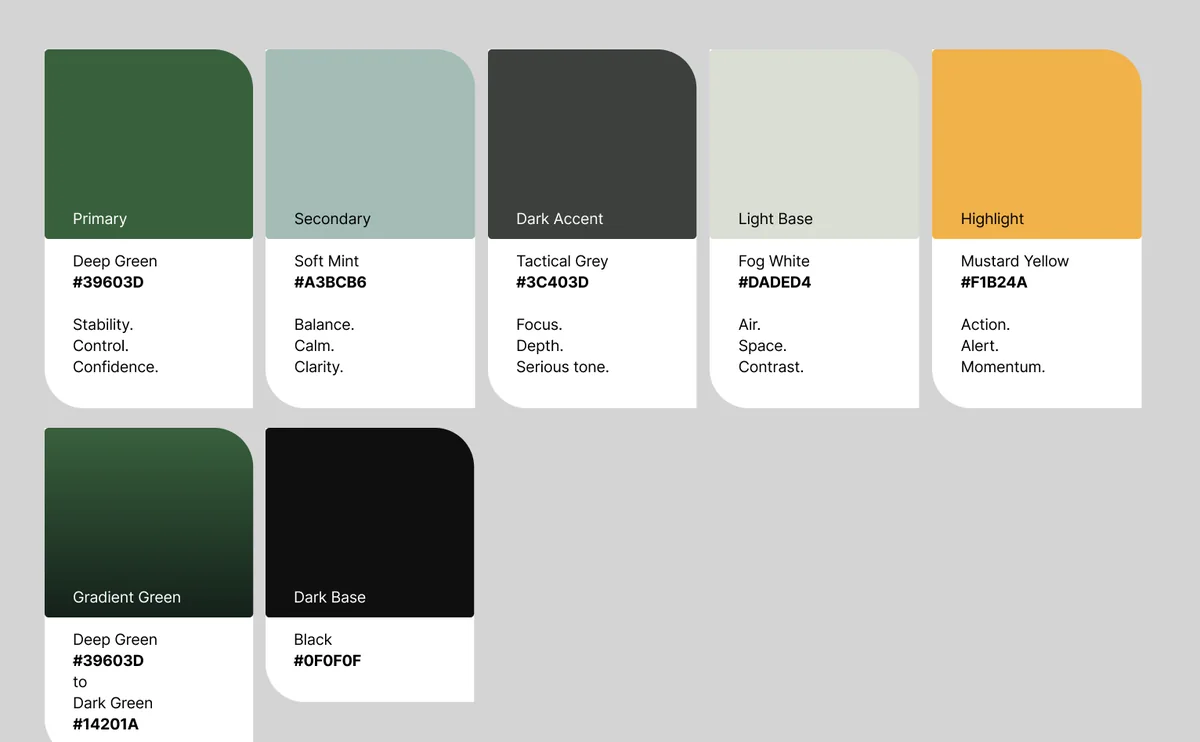Click the "Highlight" label
This screenshot has height=742, width=1200.
tap(992, 219)
